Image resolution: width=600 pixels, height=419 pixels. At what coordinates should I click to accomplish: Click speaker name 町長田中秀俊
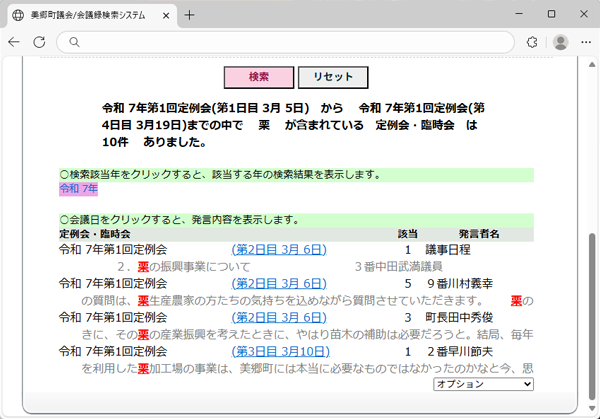point(459,317)
